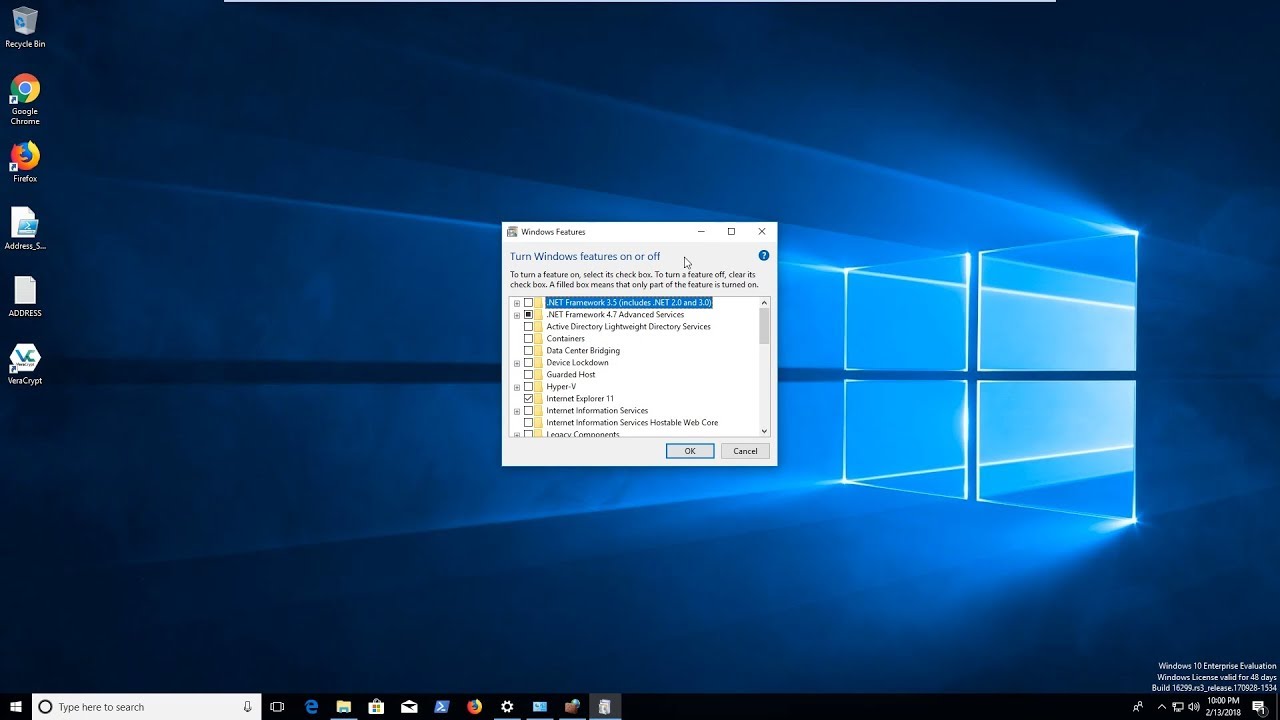The width and height of the screenshot is (1280, 720).
Task: Select the ".NET Framework 3.5" feature label
Action: click(629, 303)
